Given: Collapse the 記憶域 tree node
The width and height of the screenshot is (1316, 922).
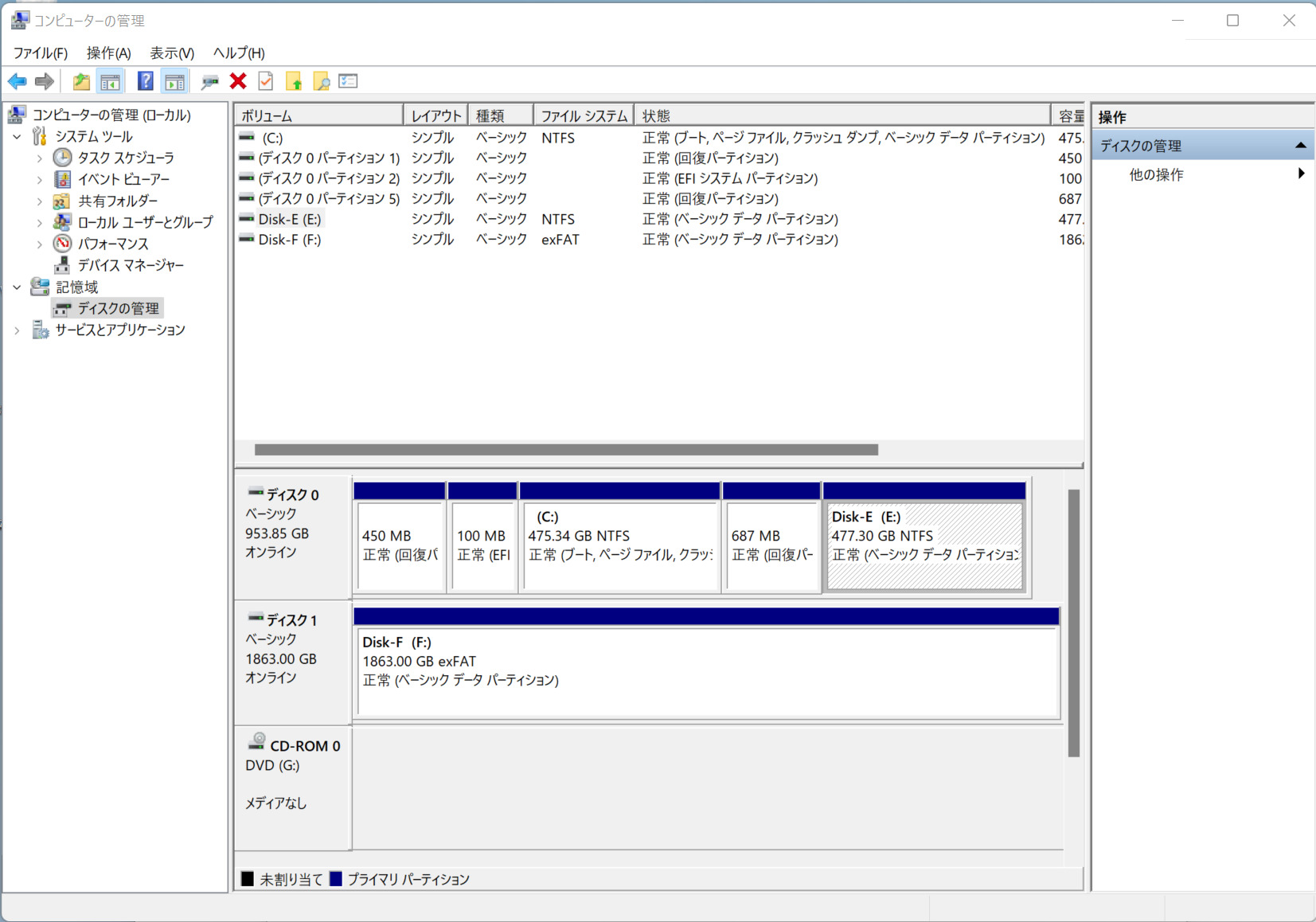Looking at the screenshot, I should [17, 287].
